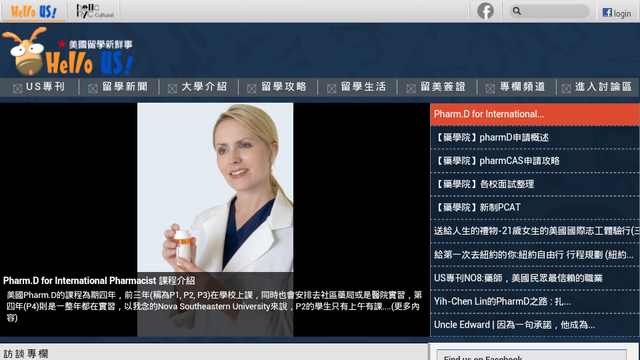Image resolution: width=640 pixels, height=360 pixels.
Task: Open 送給人生的禮物 volunteer article
Action: 534,231
